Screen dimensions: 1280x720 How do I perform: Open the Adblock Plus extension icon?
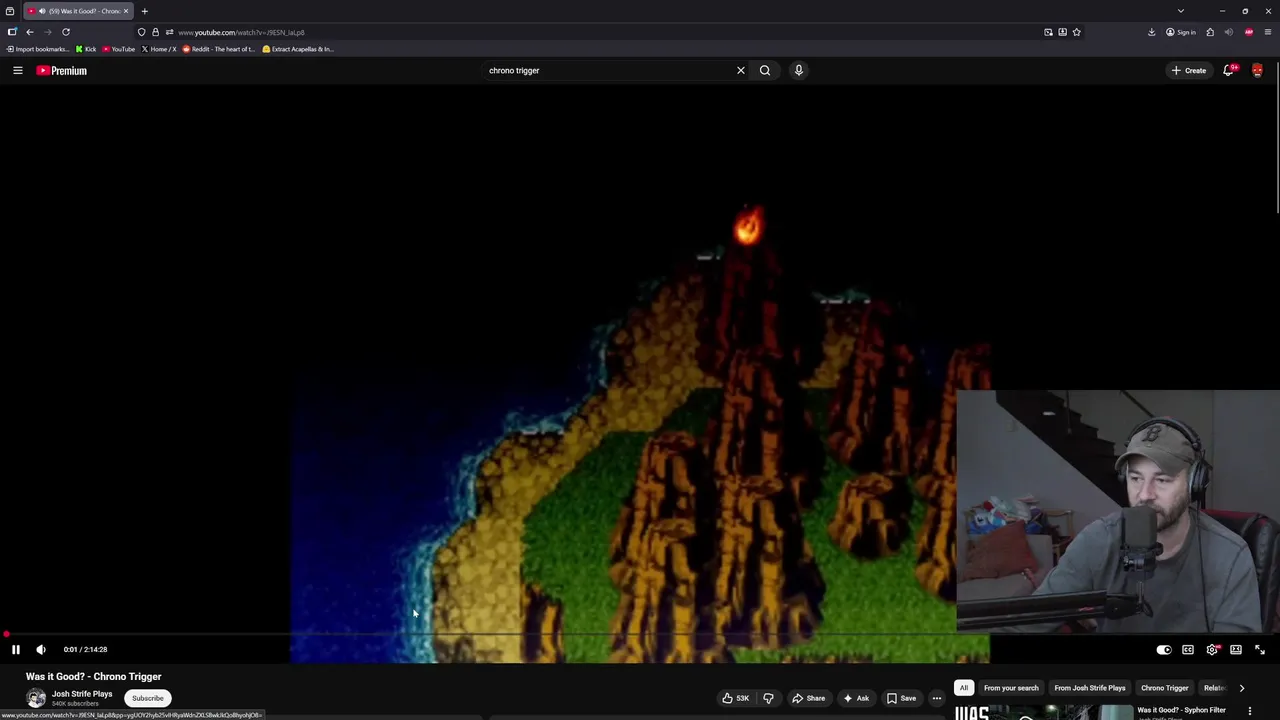pyautogui.click(x=1249, y=32)
